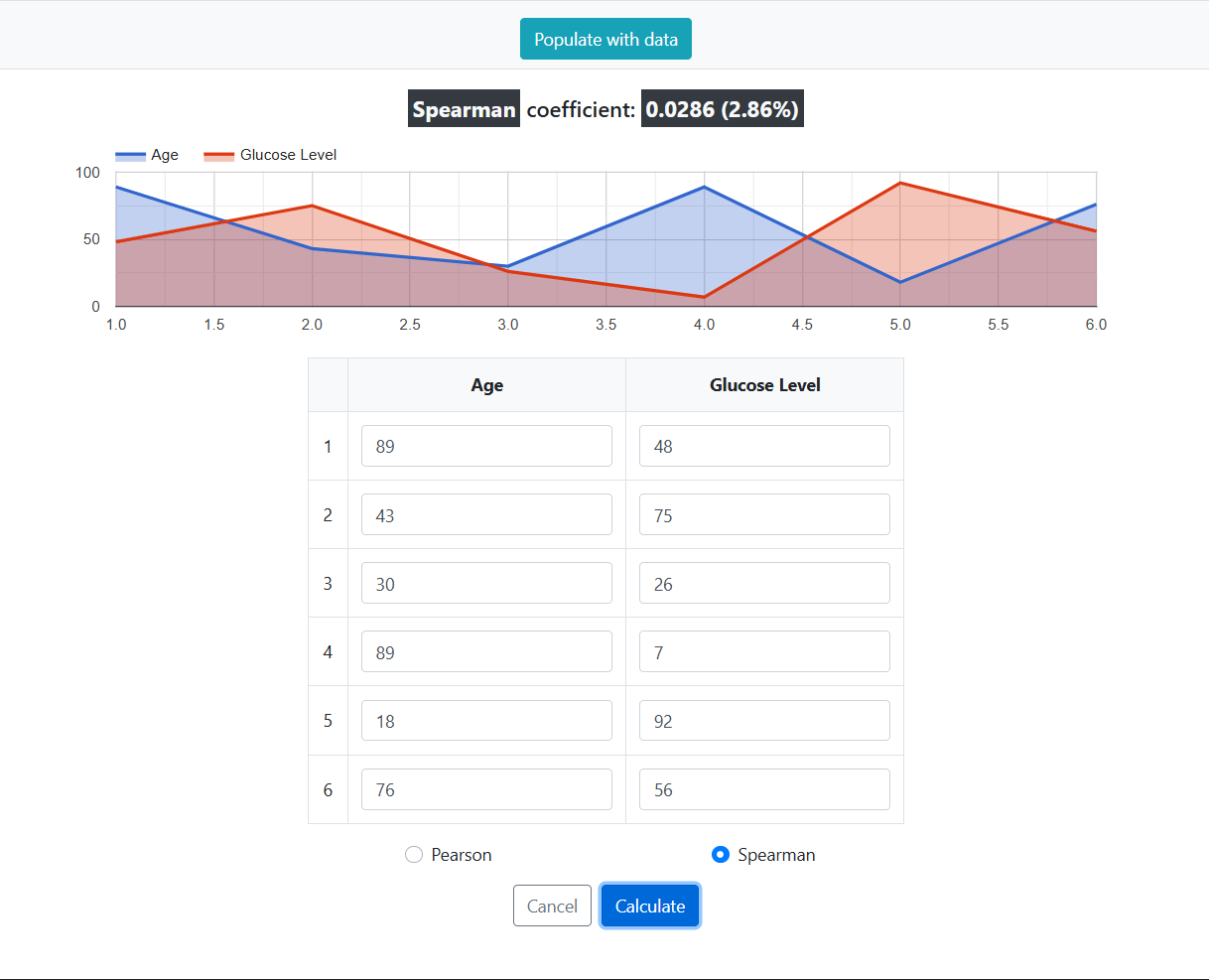Click the chart x-axis label 4.5
This screenshot has height=980, width=1209.
pos(802,325)
